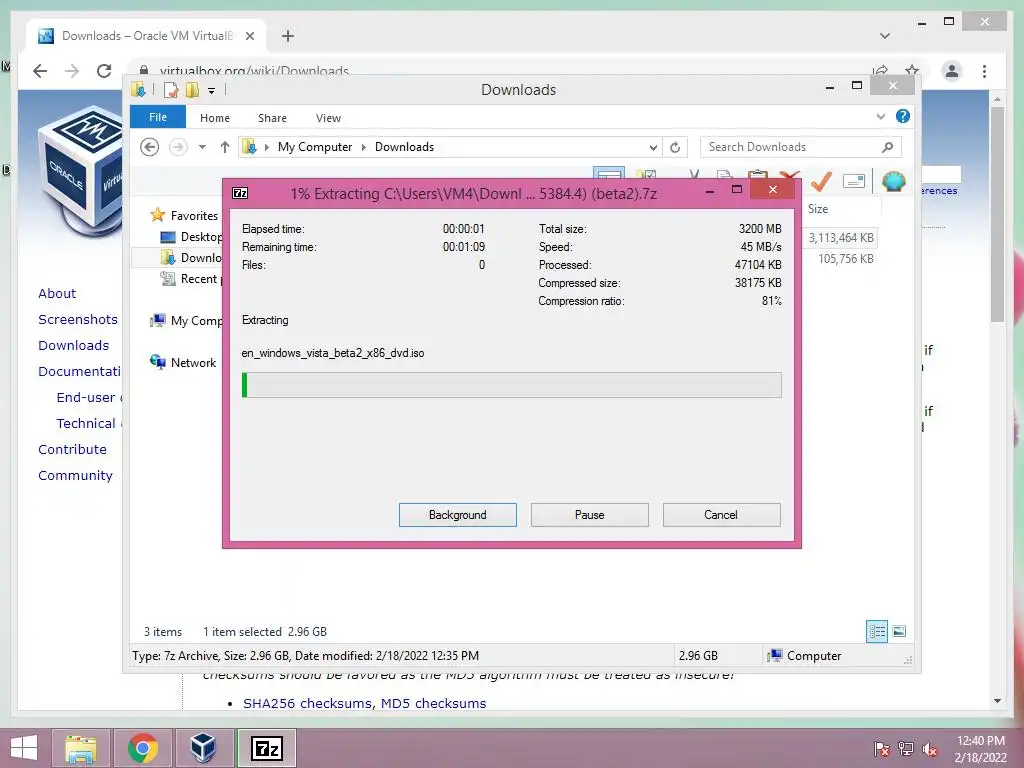This screenshot has width=1024, height=768.
Task: Switch to details view icon
Action: [877, 631]
